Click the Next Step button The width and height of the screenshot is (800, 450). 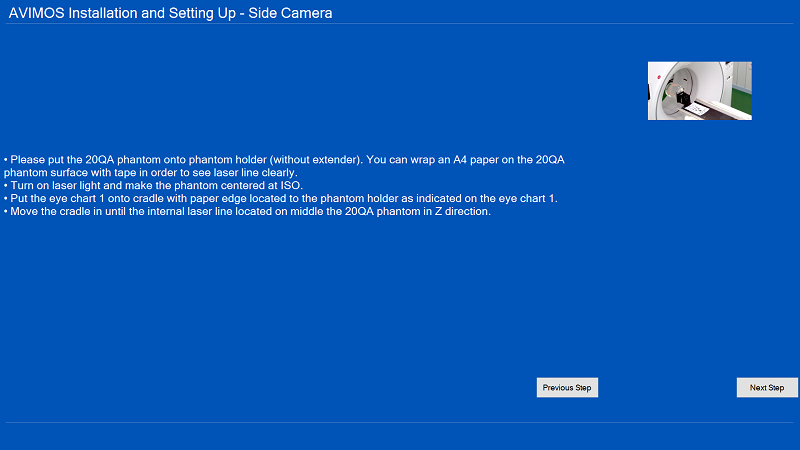pyautogui.click(x=767, y=388)
